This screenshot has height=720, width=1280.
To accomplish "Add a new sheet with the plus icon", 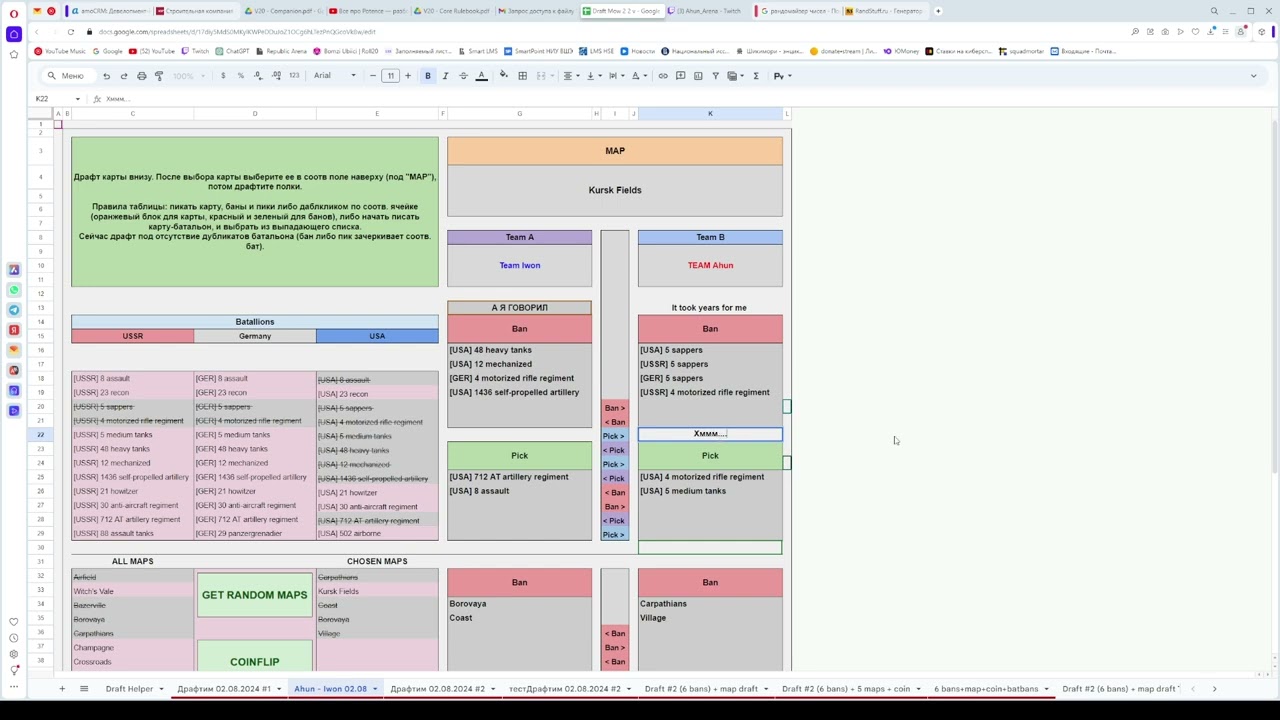I will coord(61,689).
